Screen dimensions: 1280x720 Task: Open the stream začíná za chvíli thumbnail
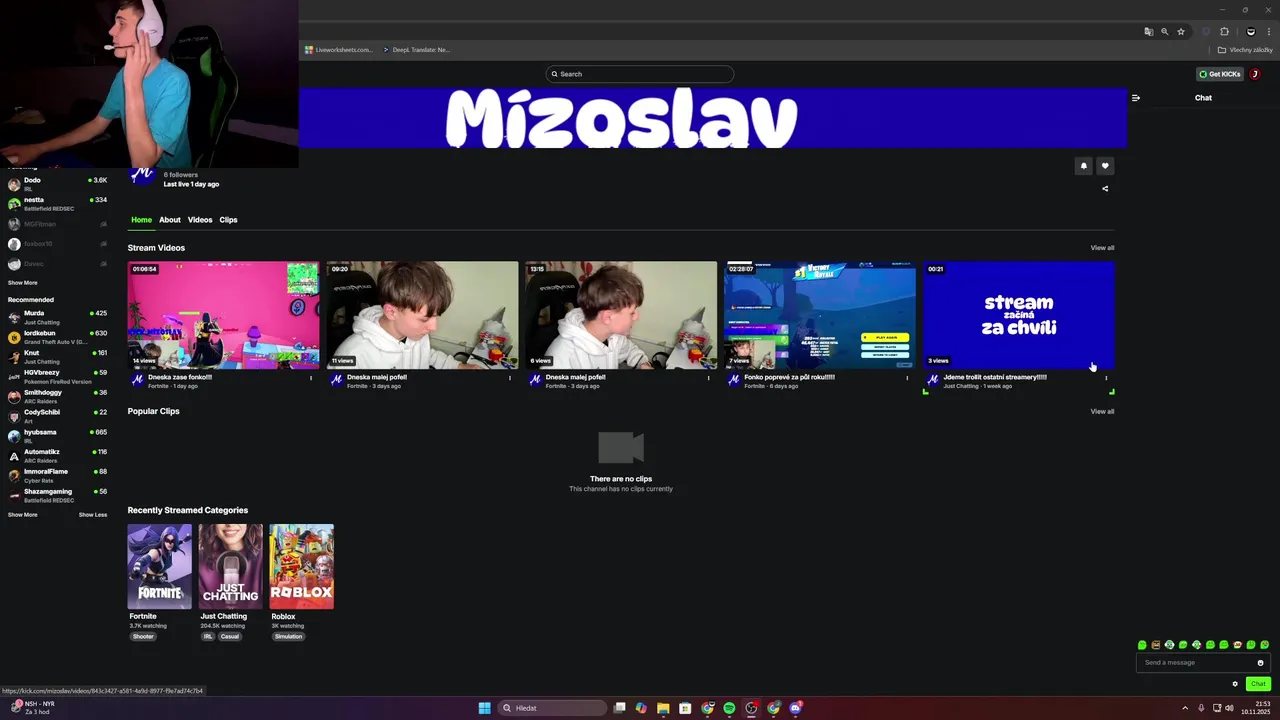pos(1018,315)
